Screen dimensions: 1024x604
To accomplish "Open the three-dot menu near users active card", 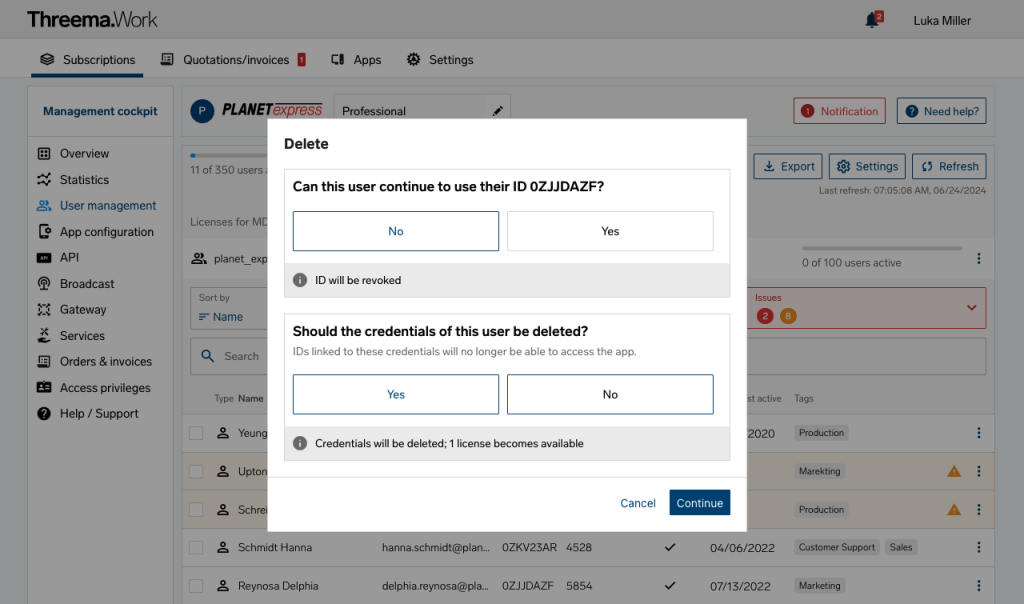I will coord(978,258).
